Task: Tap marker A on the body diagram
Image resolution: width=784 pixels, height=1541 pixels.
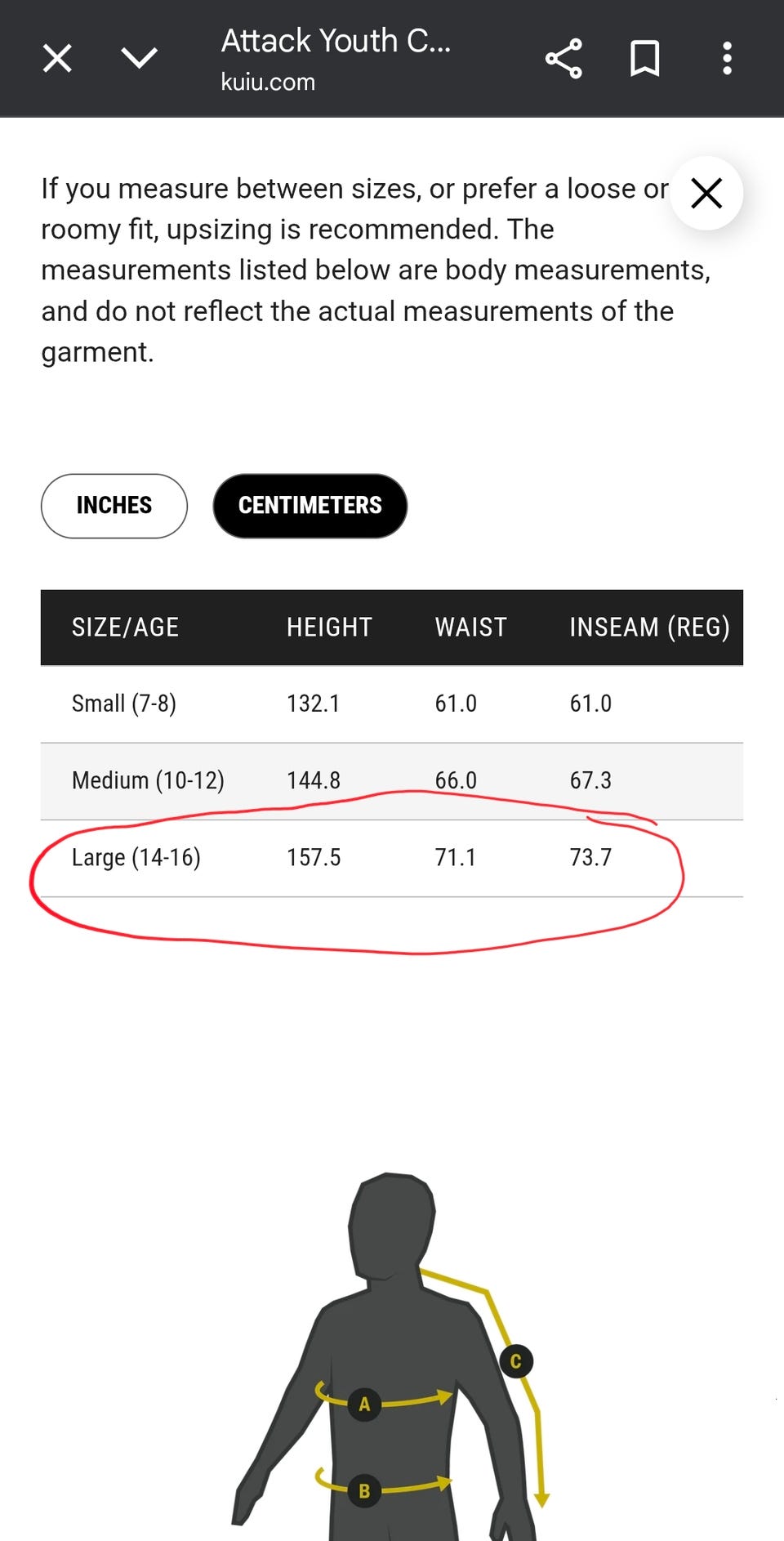Action: [364, 1405]
